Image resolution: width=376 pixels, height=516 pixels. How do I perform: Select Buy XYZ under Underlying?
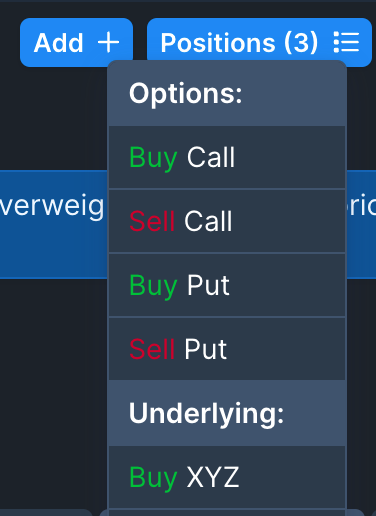click(x=227, y=477)
